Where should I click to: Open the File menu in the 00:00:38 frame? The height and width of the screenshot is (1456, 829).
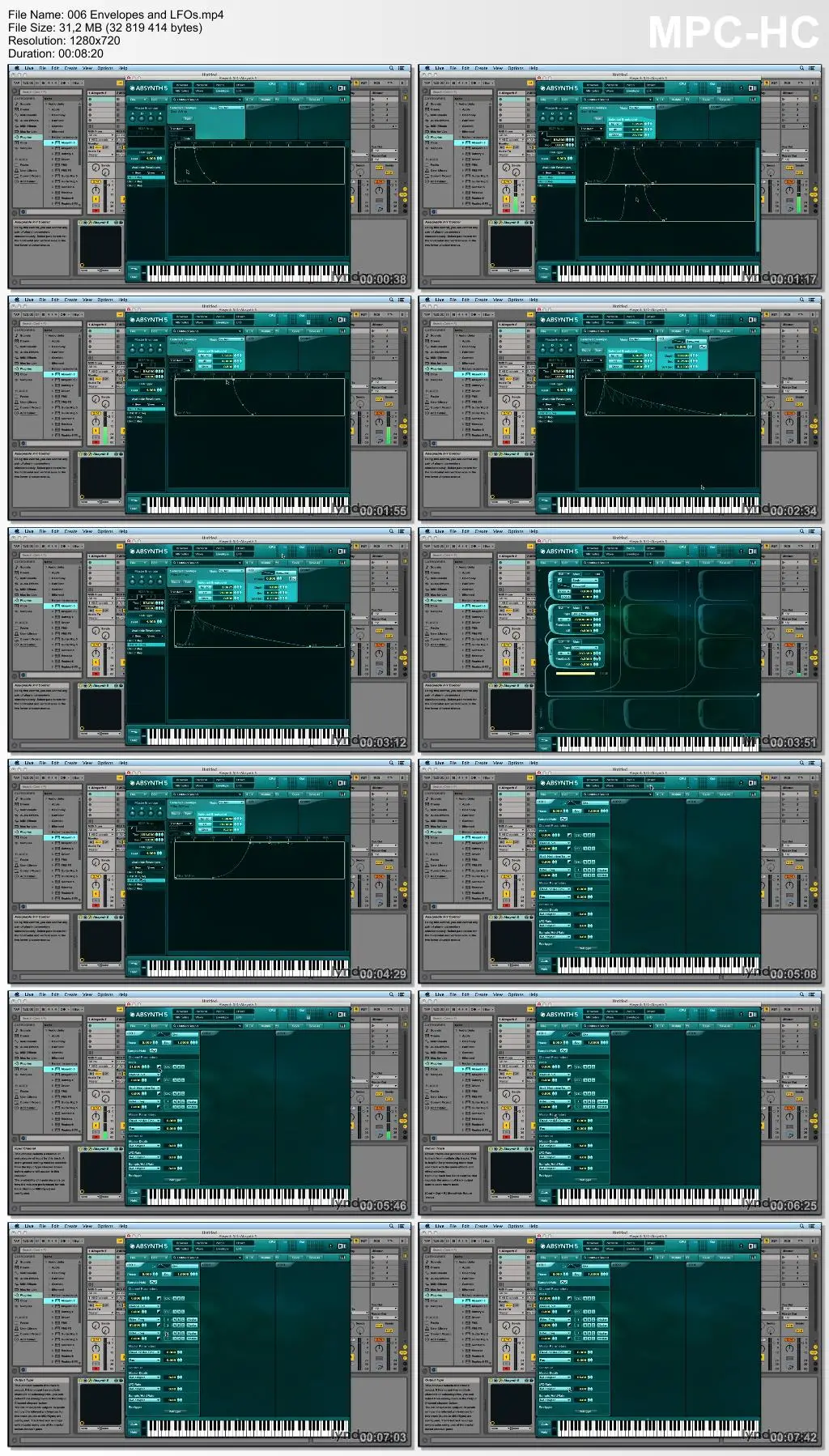click(x=43, y=68)
